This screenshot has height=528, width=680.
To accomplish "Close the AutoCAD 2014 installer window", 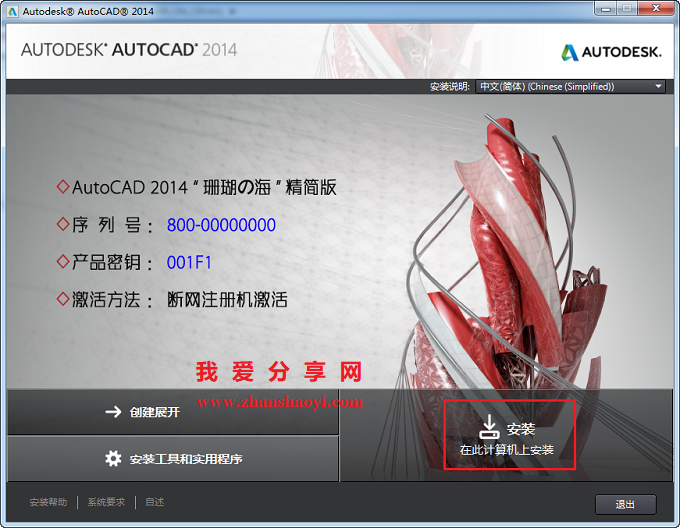I will click(656, 9).
